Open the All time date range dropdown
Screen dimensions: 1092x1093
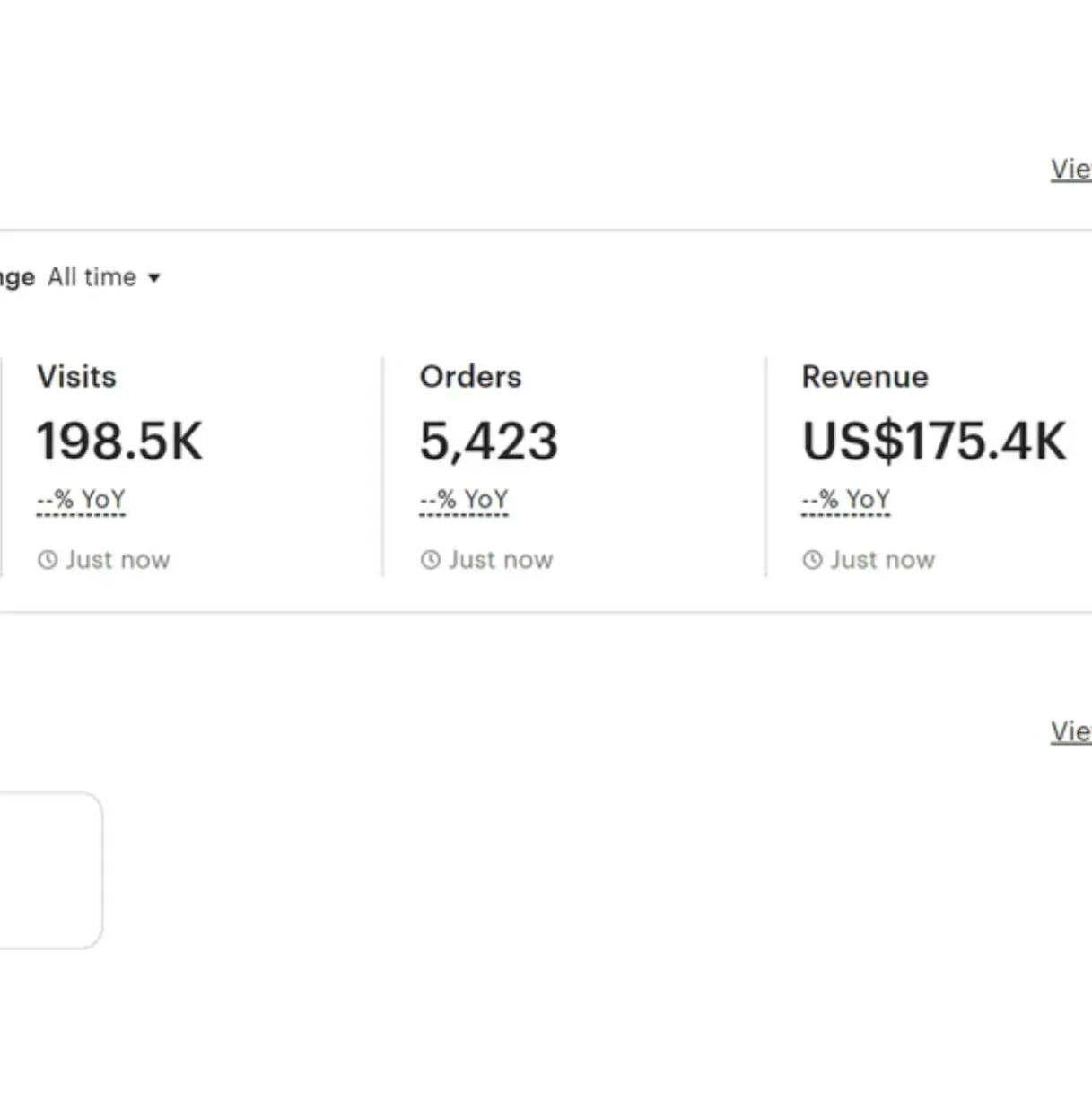(x=103, y=277)
